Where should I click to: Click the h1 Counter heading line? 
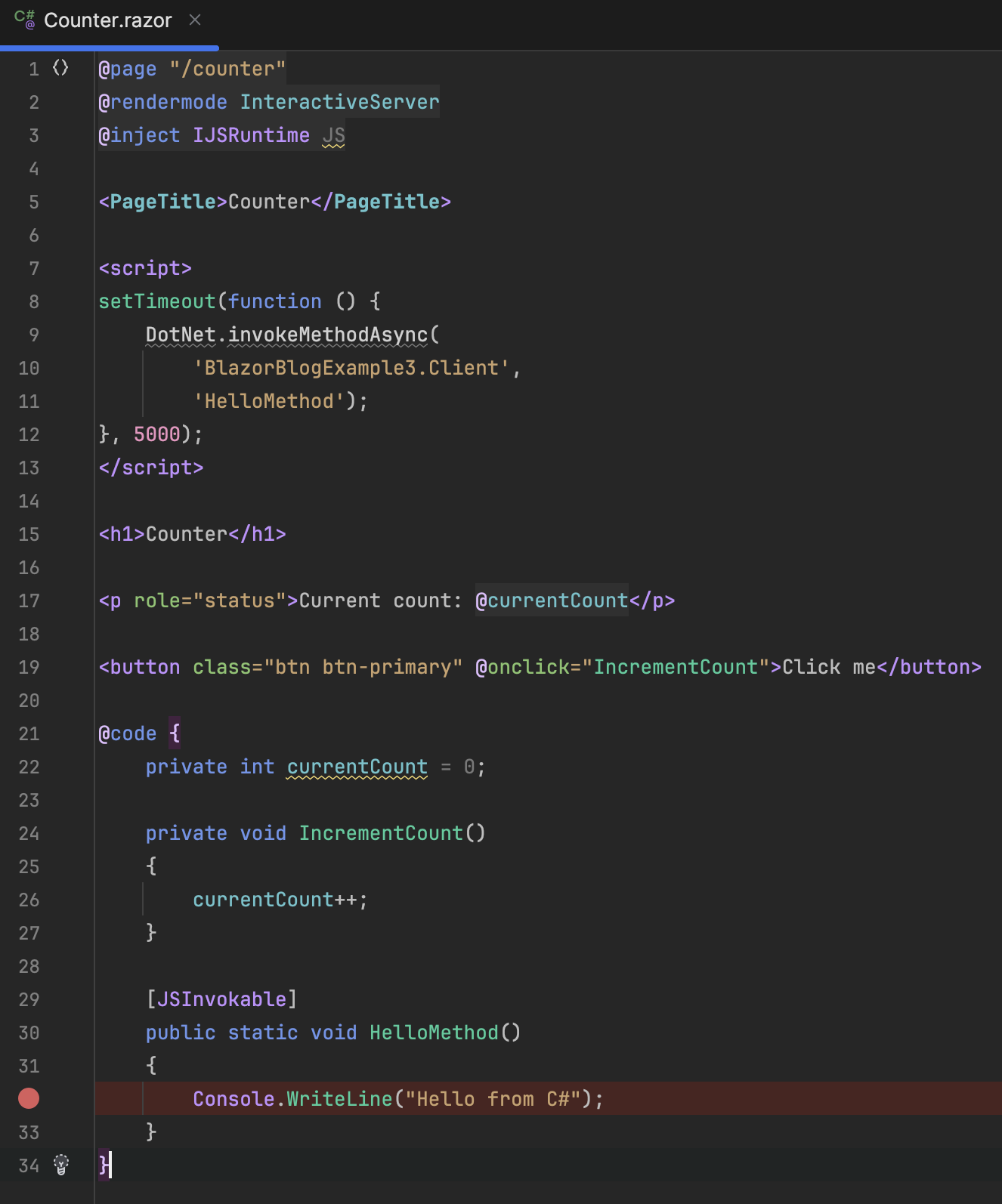(x=193, y=534)
